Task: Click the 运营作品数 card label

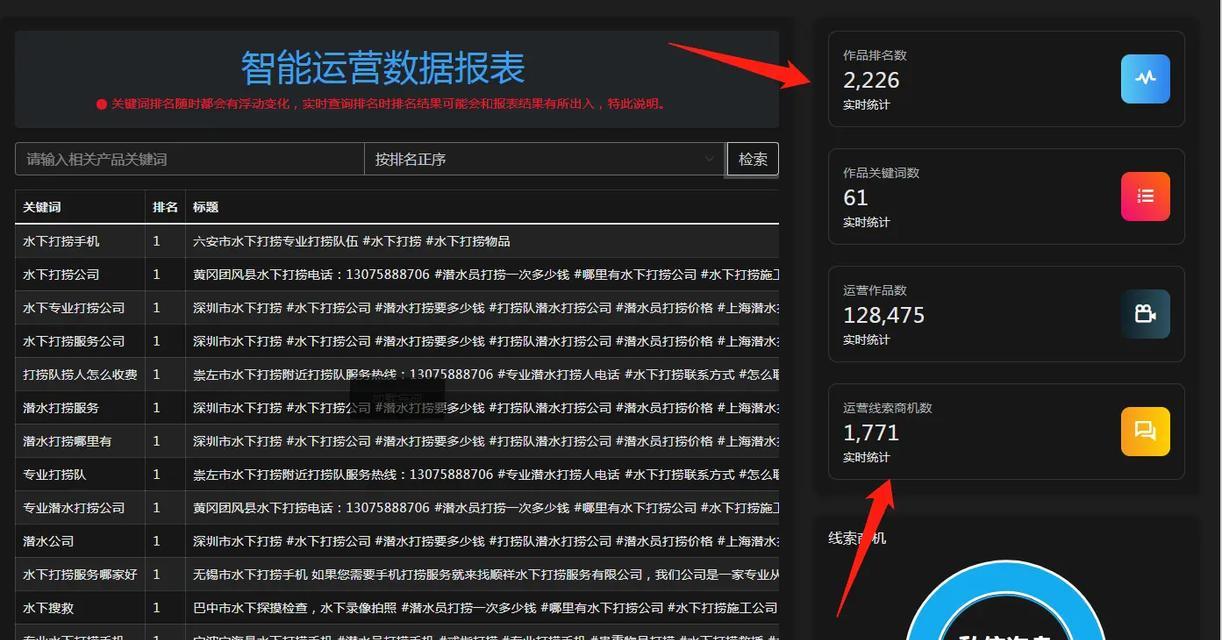Action: click(875, 291)
